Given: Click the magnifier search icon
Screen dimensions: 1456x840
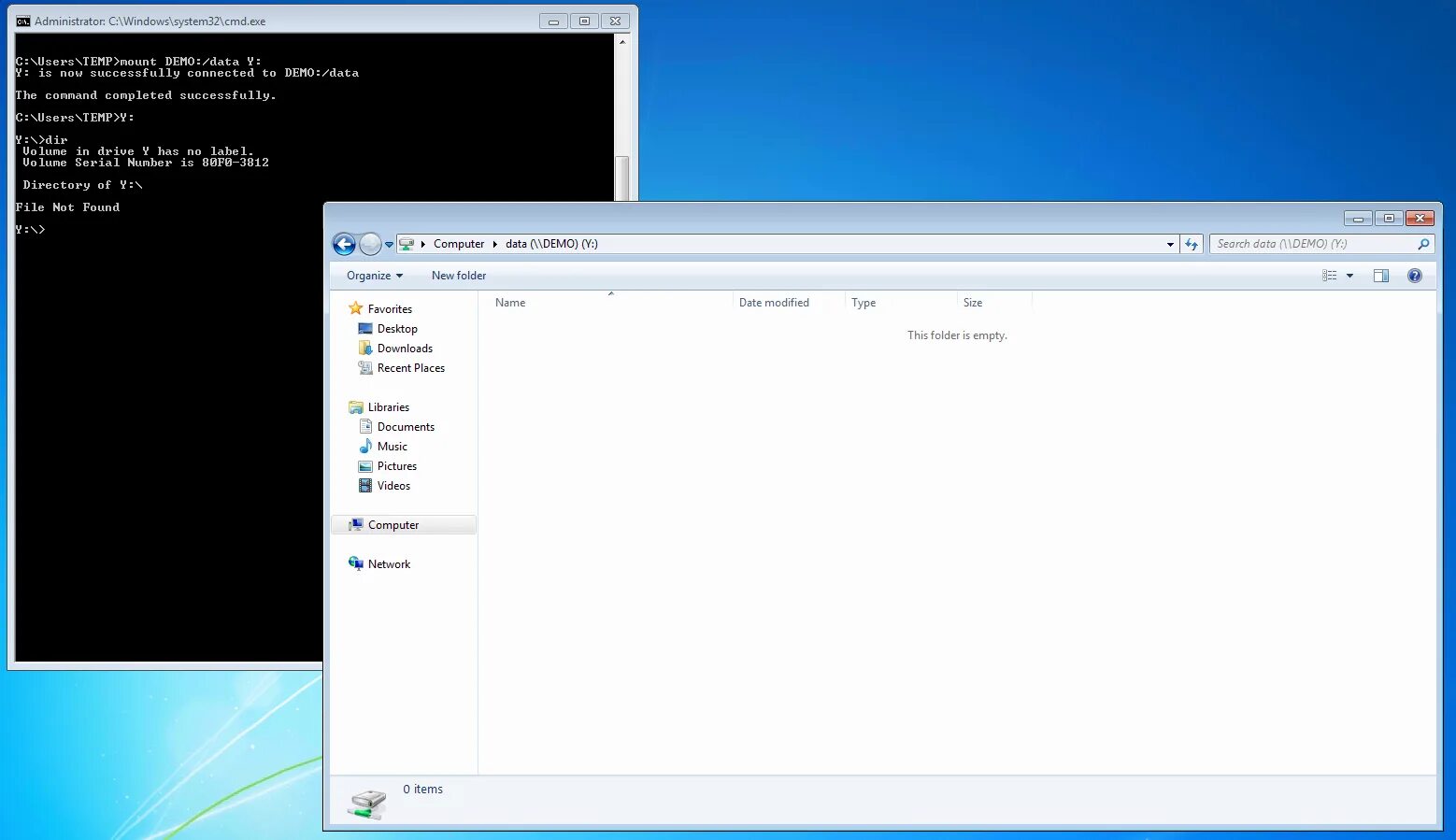Looking at the screenshot, I should tap(1423, 244).
